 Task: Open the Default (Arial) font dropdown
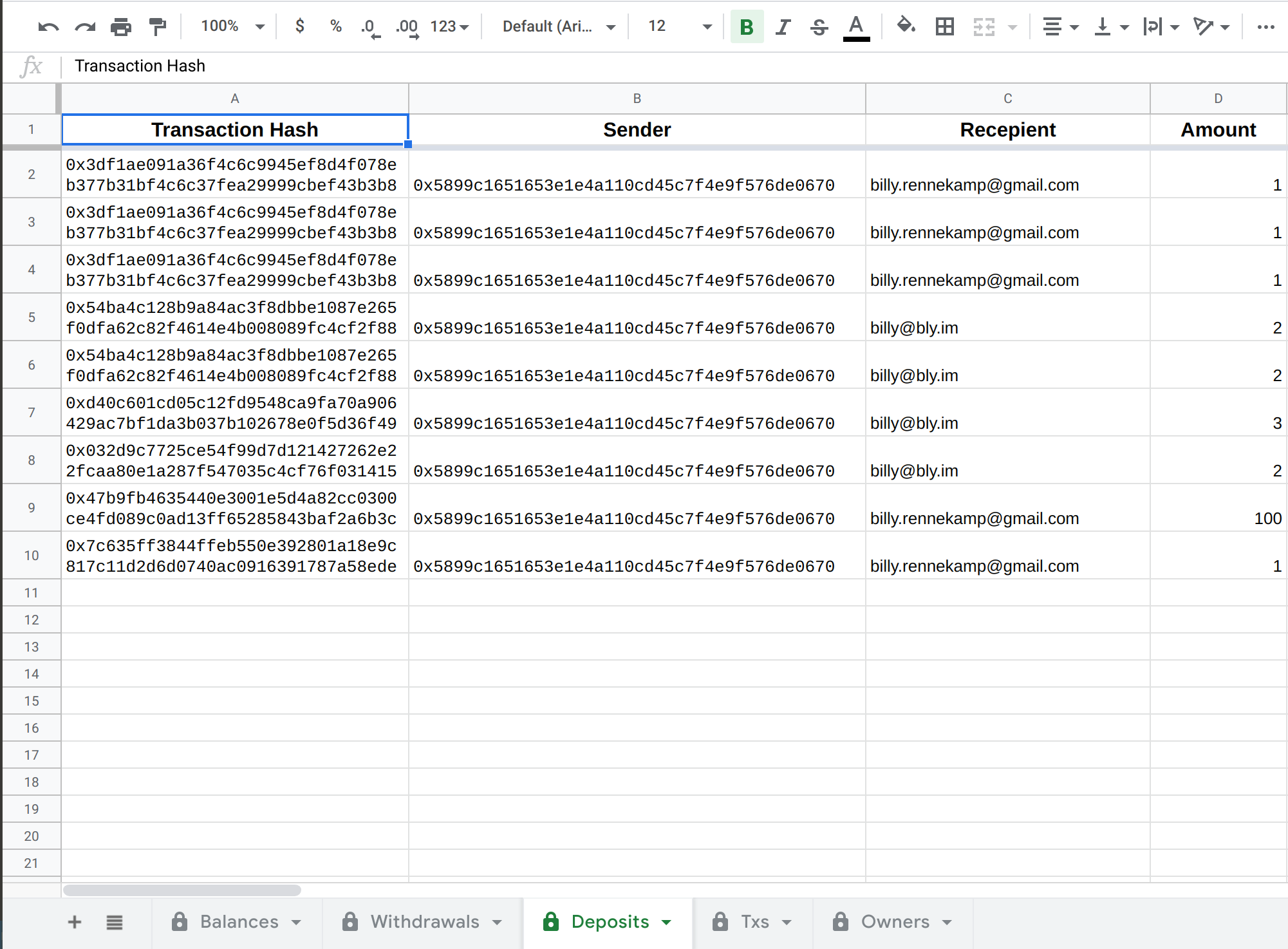(558, 26)
